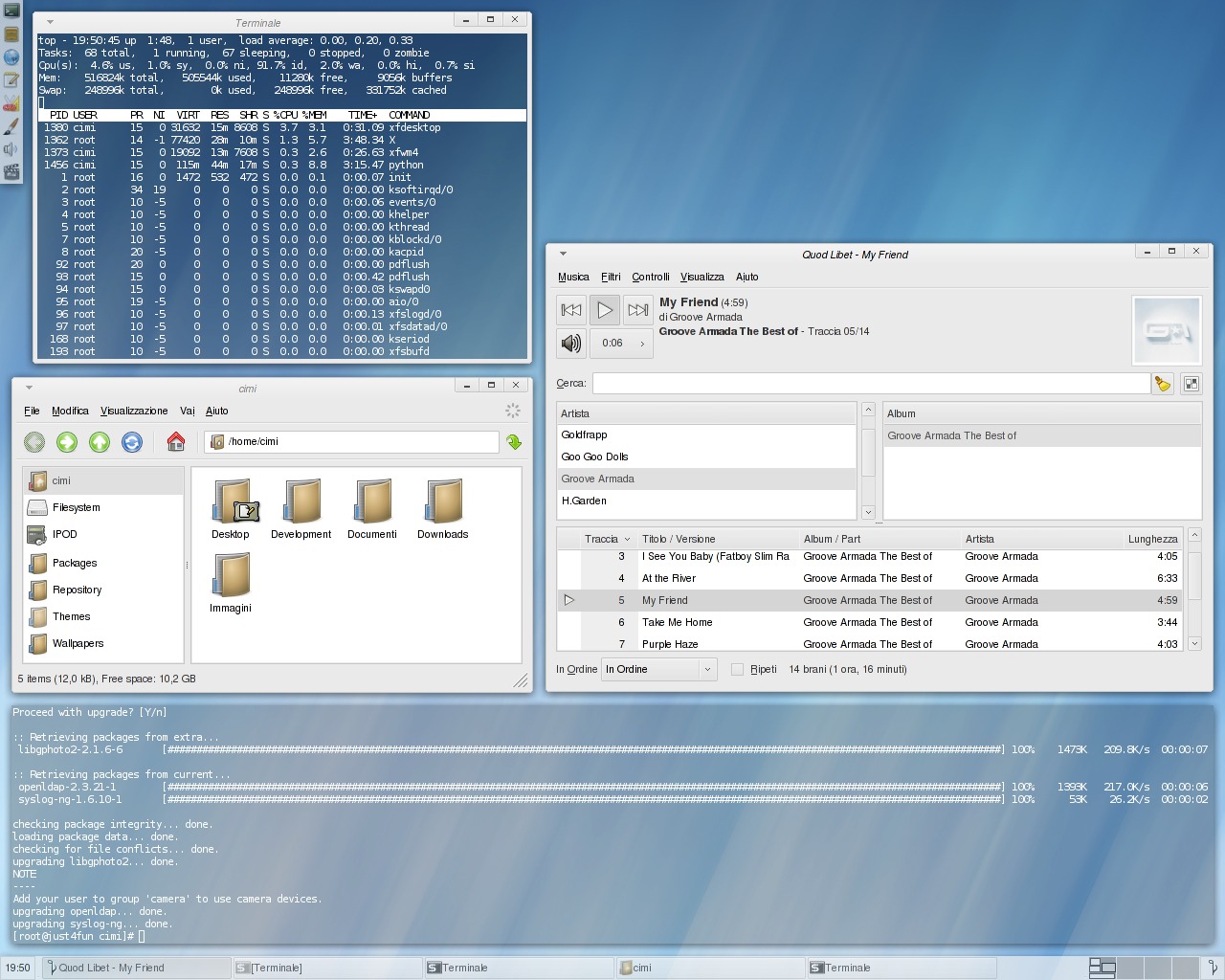The image size is (1225, 980).
Task: Open the Documenti folder
Action: 372,509
